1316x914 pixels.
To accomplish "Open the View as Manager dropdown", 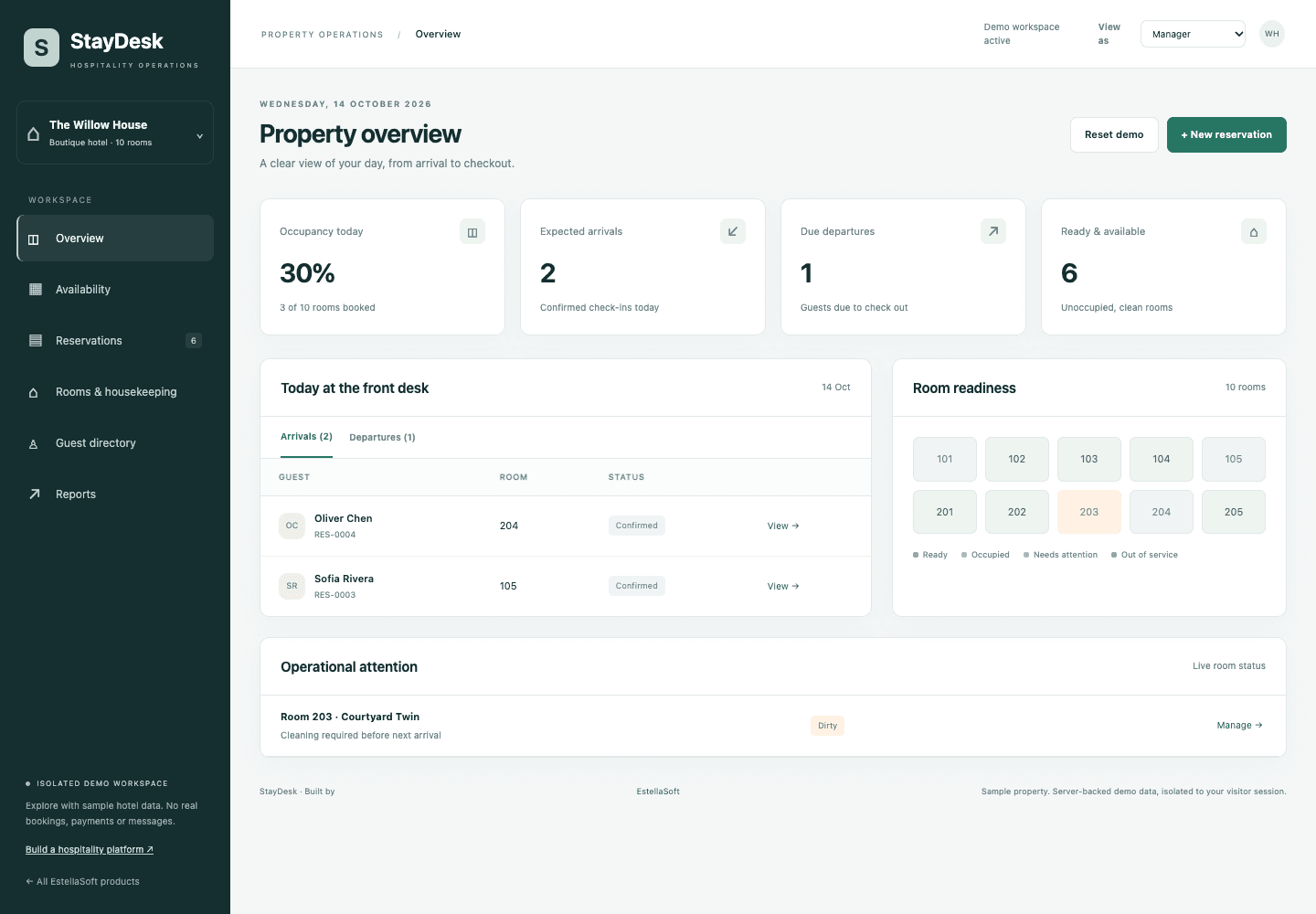I will tap(1193, 34).
